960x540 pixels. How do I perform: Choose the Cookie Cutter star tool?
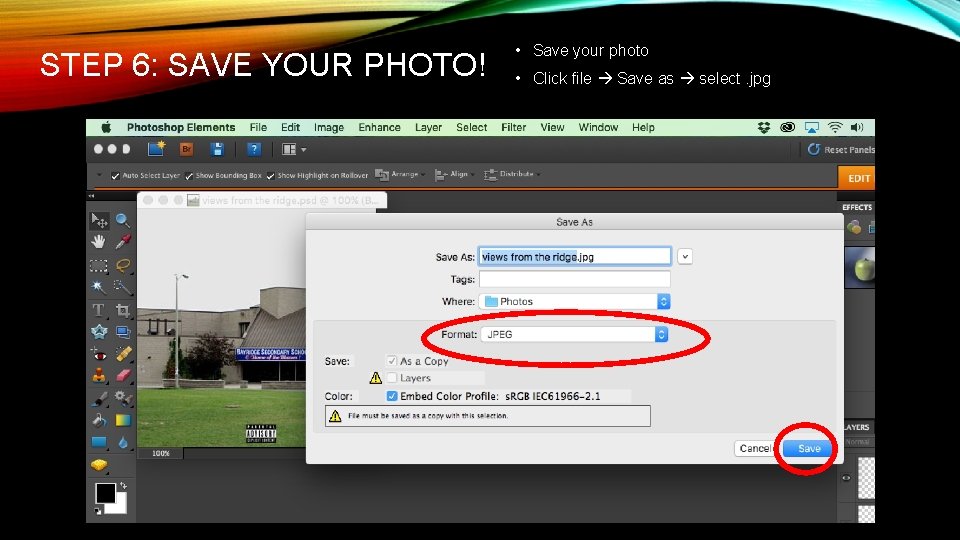[x=99, y=332]
